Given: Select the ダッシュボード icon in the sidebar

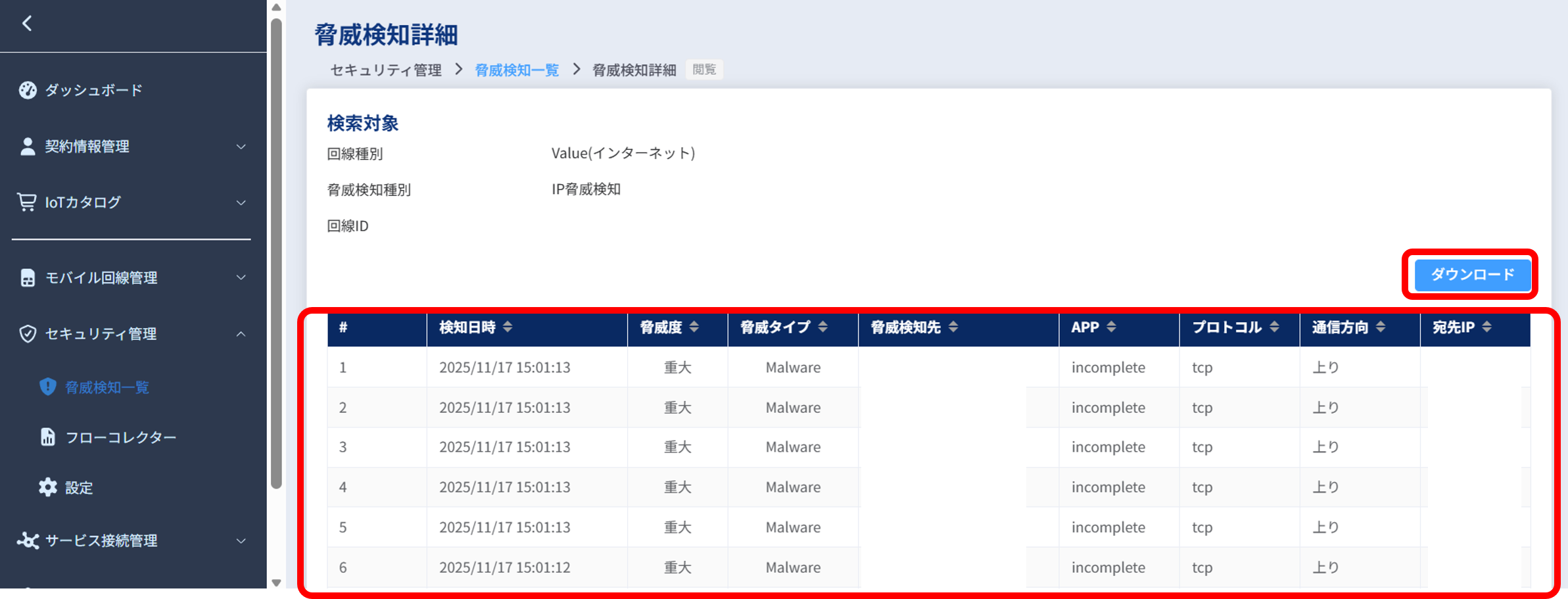Looking at the screenshot, I should pyautogui.click(x=27, y=89).
